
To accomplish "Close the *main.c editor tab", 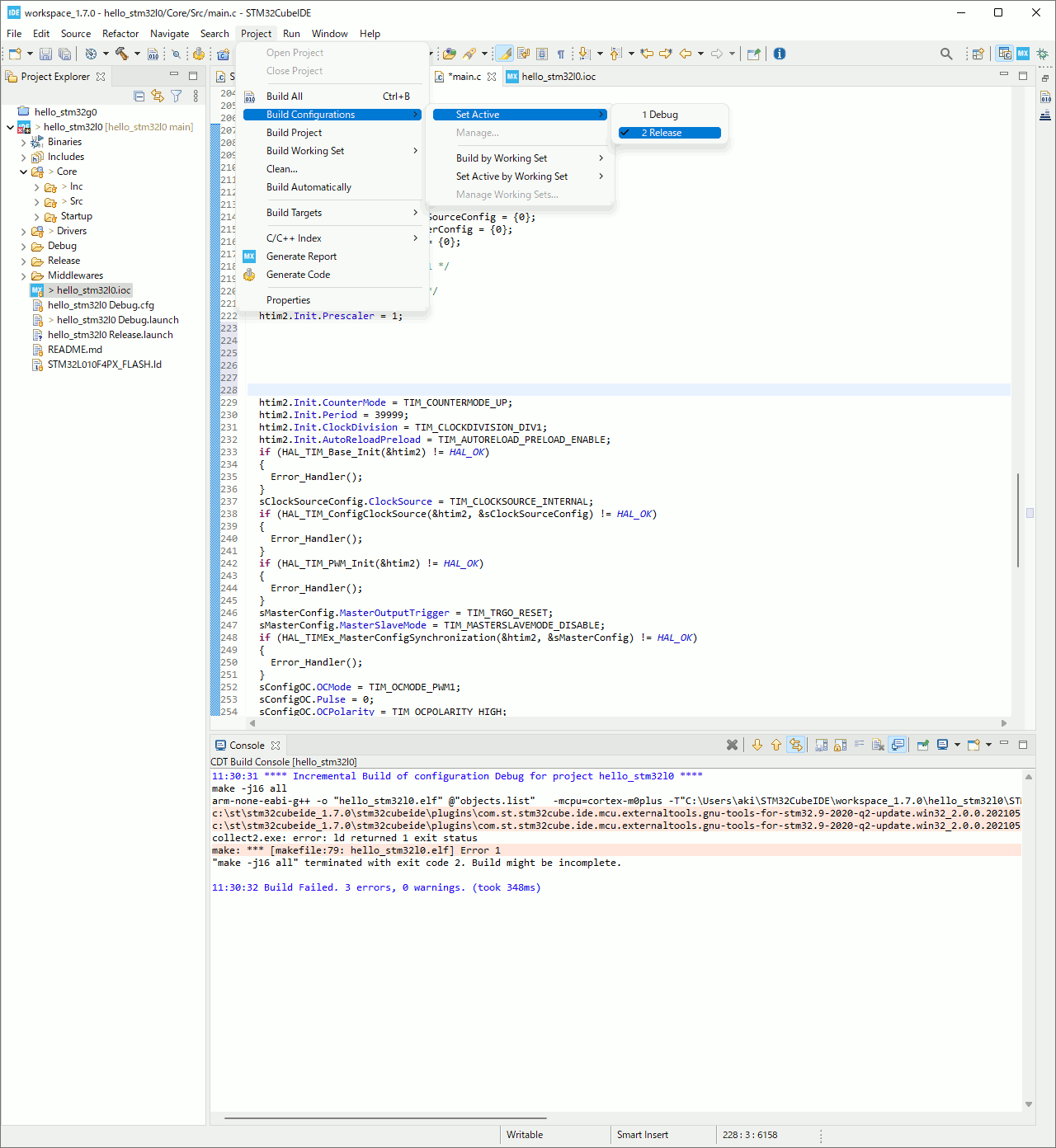I will (492, 77).
